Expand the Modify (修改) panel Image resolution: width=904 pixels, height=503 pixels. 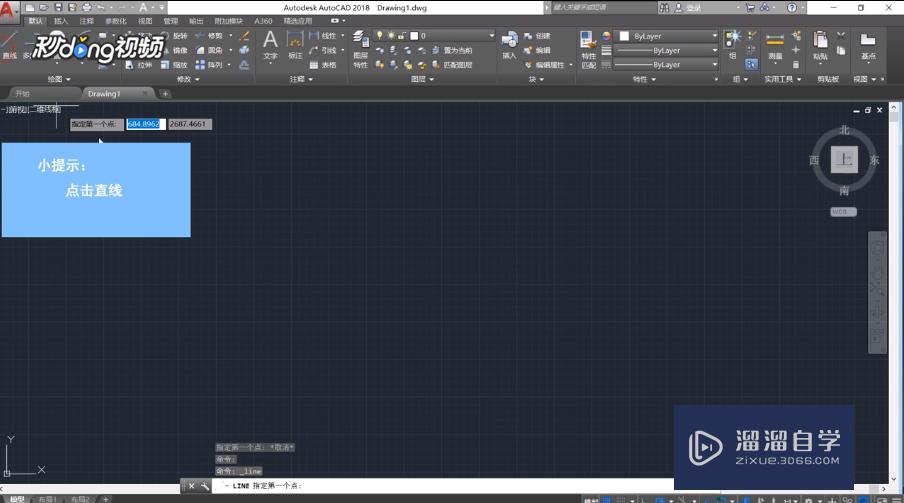(x=187, y=79)
